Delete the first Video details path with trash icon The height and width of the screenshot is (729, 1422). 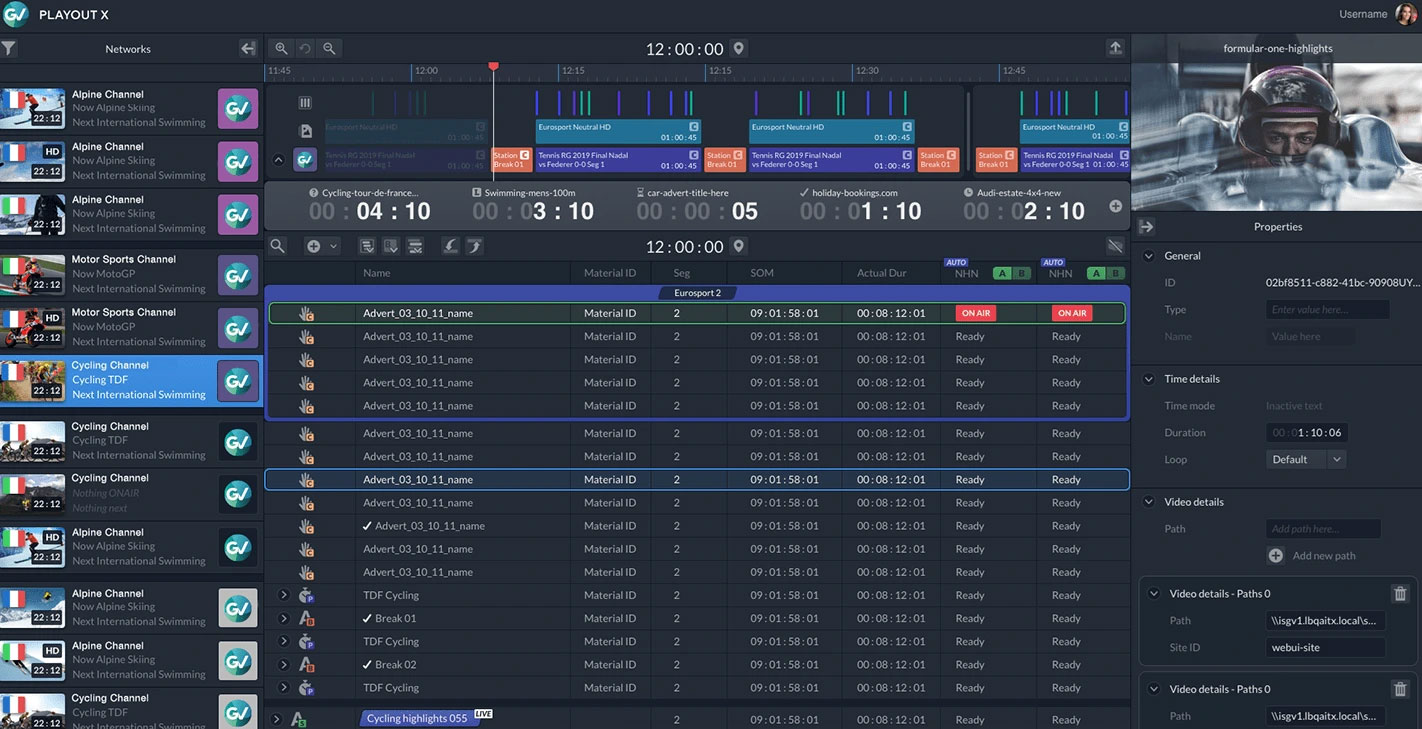click(1400, 594)
